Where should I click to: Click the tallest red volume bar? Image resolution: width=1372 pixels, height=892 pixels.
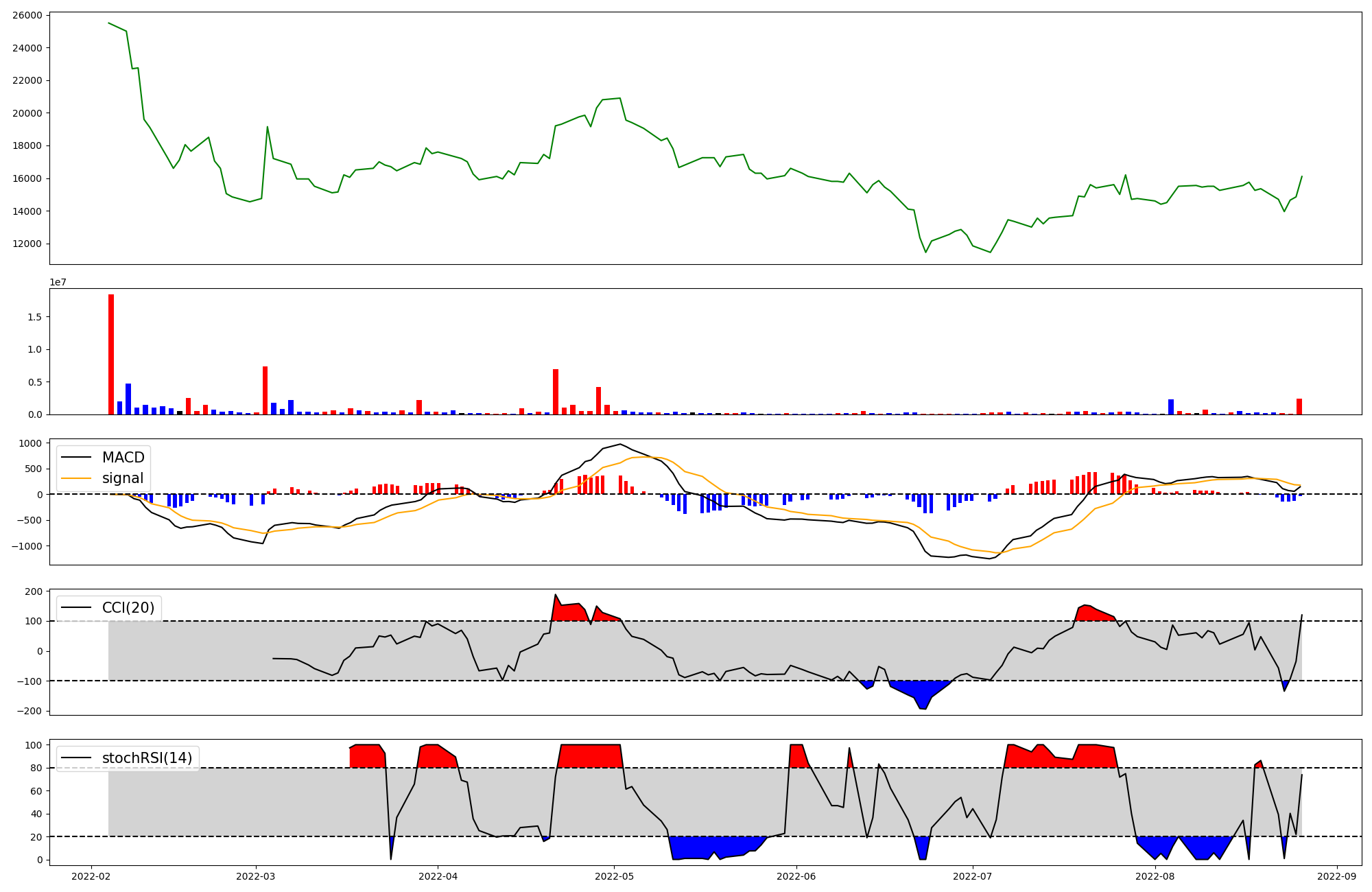[111, 354]
